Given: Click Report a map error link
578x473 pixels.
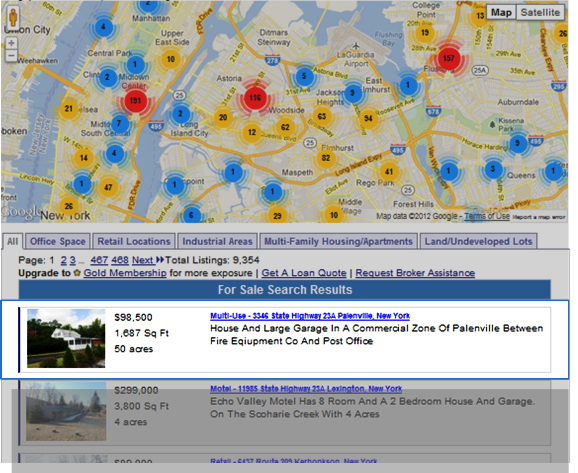Looking at the screenshot, I should [539, 217].
